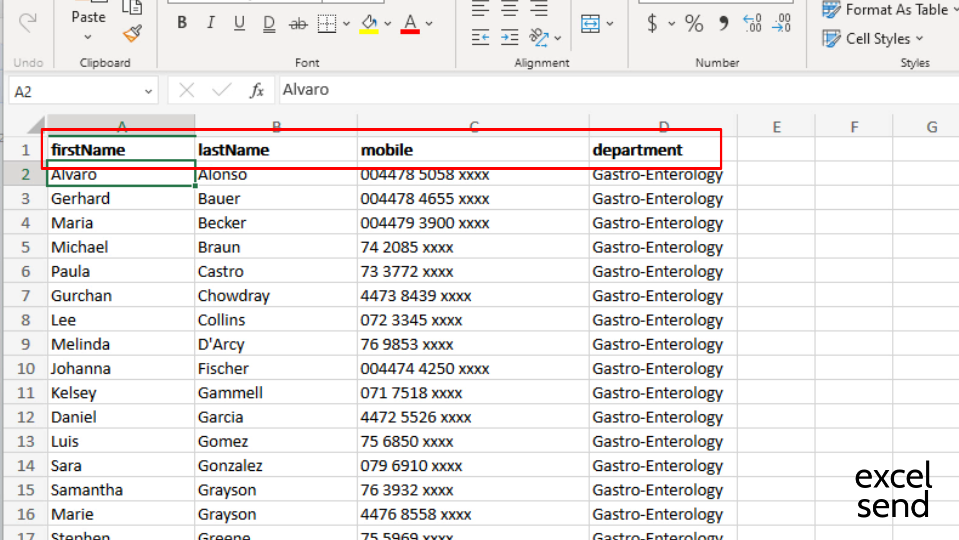Confirm formula bar entry
Image resolution: width=959 pixels, height=540 pixels.
tap(221, 91)
